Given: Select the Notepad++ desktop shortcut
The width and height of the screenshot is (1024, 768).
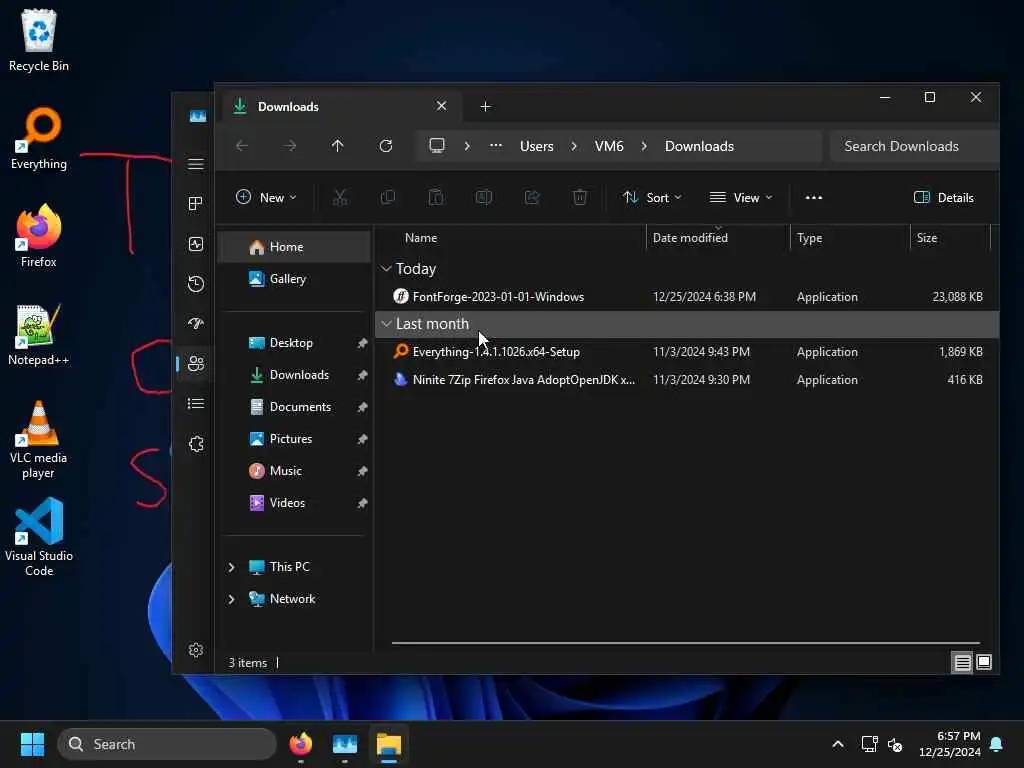Looking at the screenshot, I should tap(39, 334).
